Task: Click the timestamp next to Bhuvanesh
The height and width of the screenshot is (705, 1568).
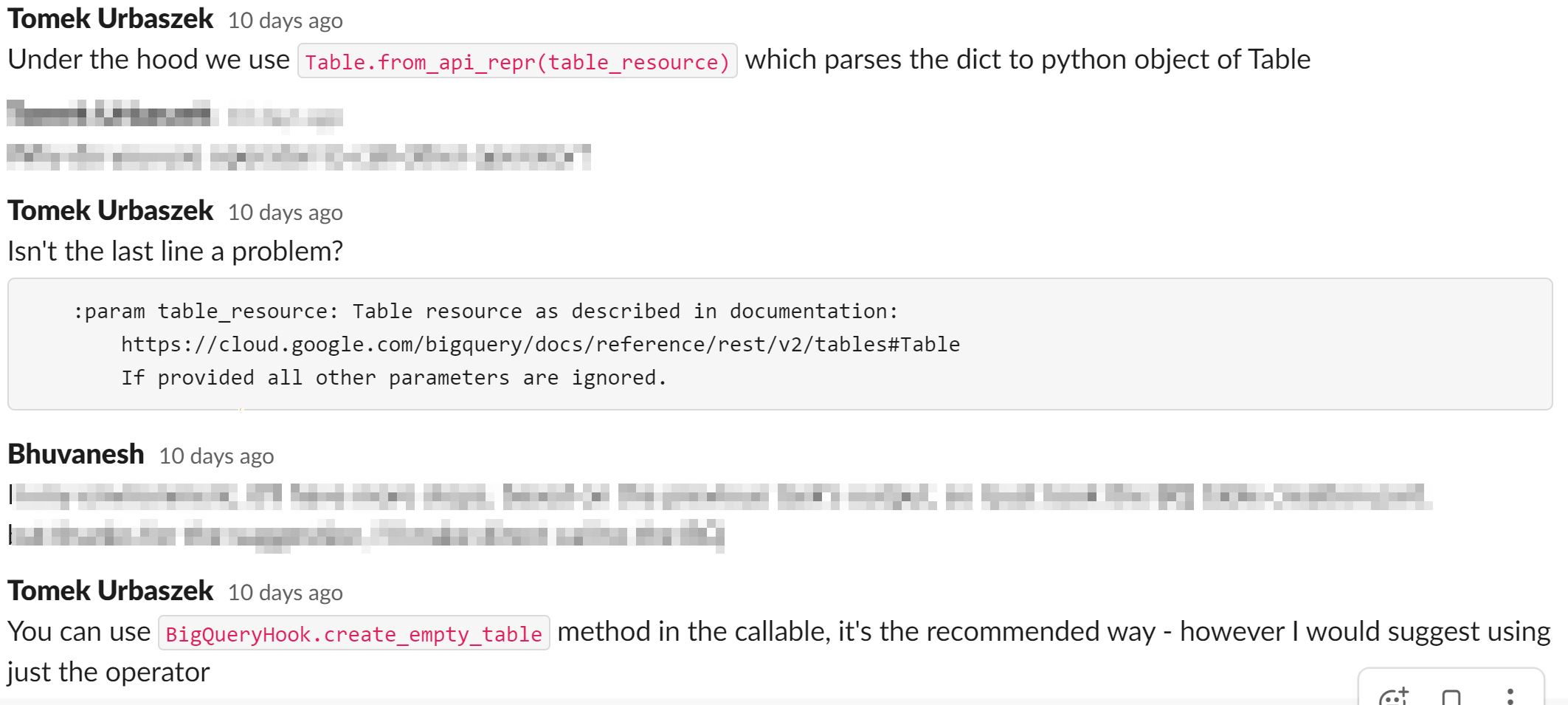Action: (x=216, y=456)
